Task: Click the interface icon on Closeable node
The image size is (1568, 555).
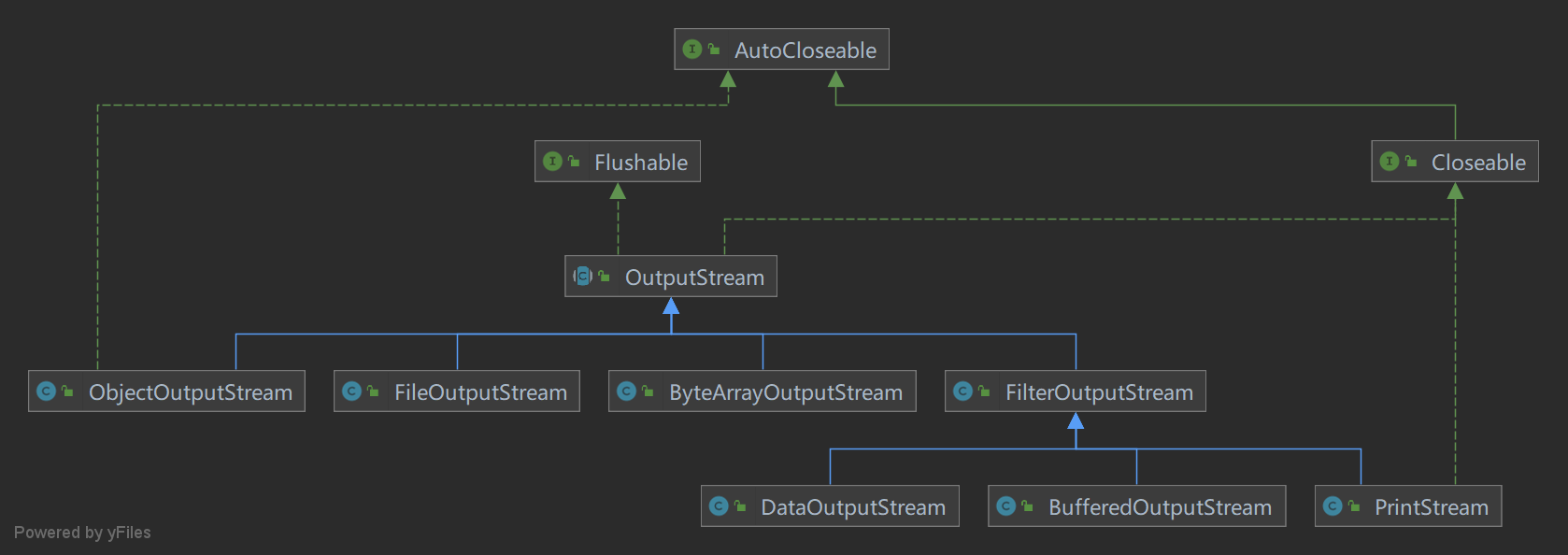Action: click(x=1390, y=162)
